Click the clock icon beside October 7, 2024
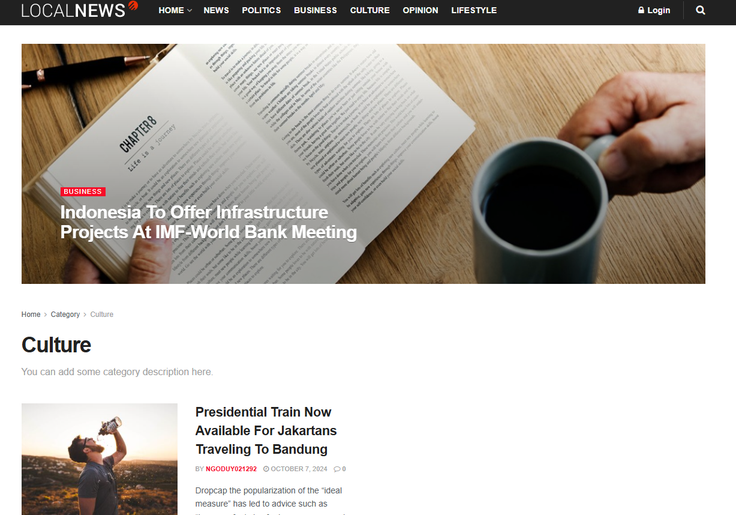736x515 pixels. (266, 469)
